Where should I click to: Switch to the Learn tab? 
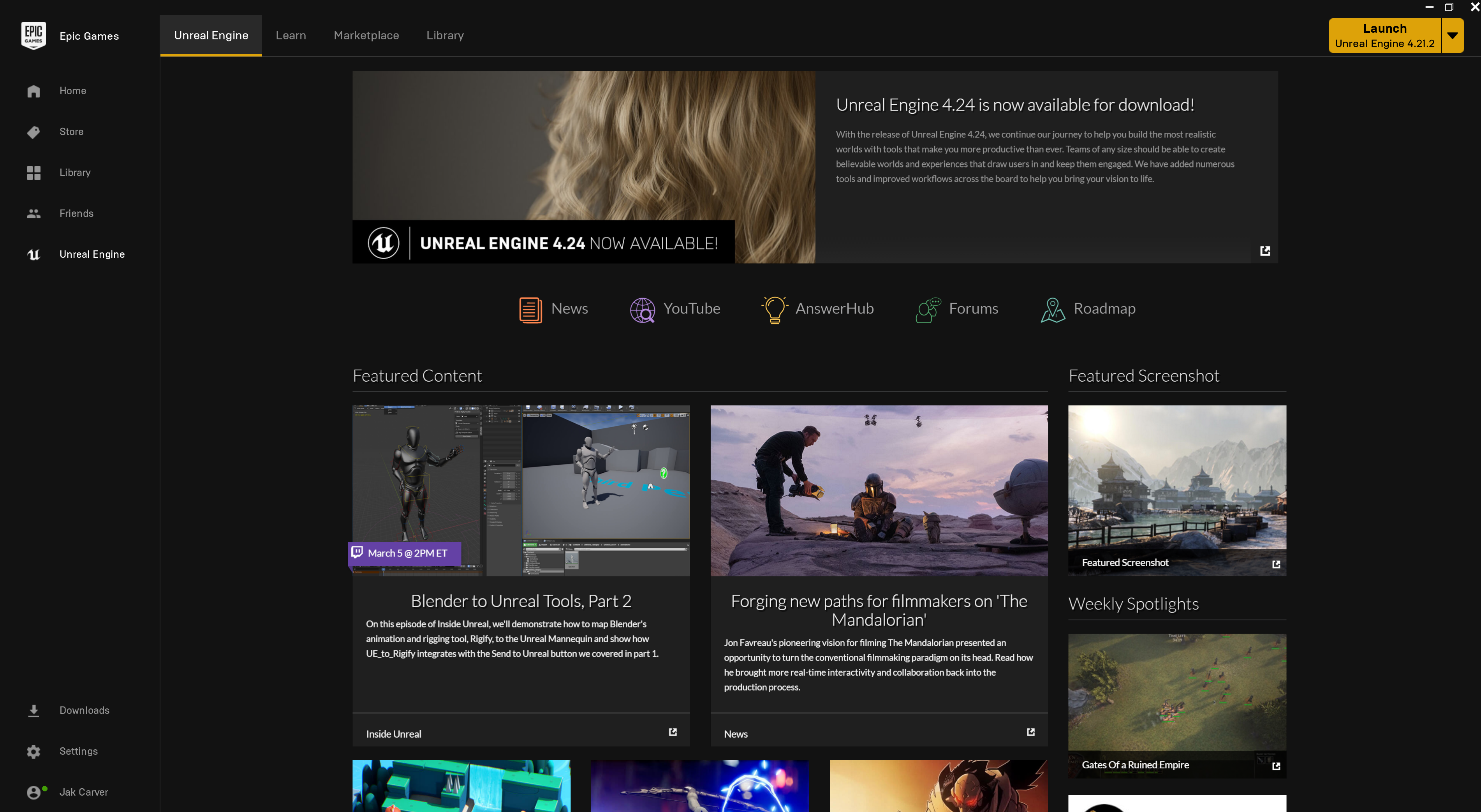pyautogui.click(x=291, y=36)
